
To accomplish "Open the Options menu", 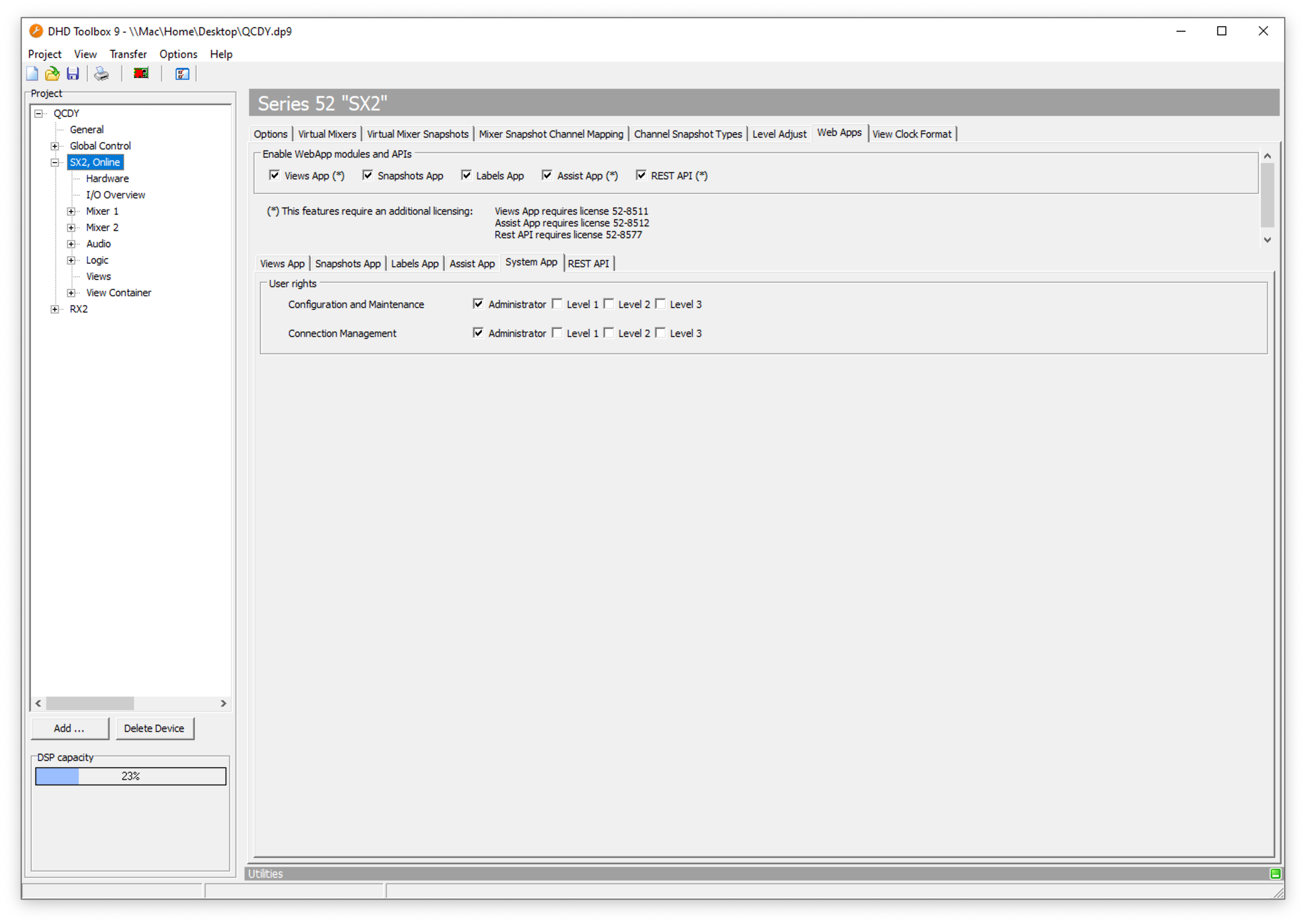I will pyautogui.click(x=178, y=54).
